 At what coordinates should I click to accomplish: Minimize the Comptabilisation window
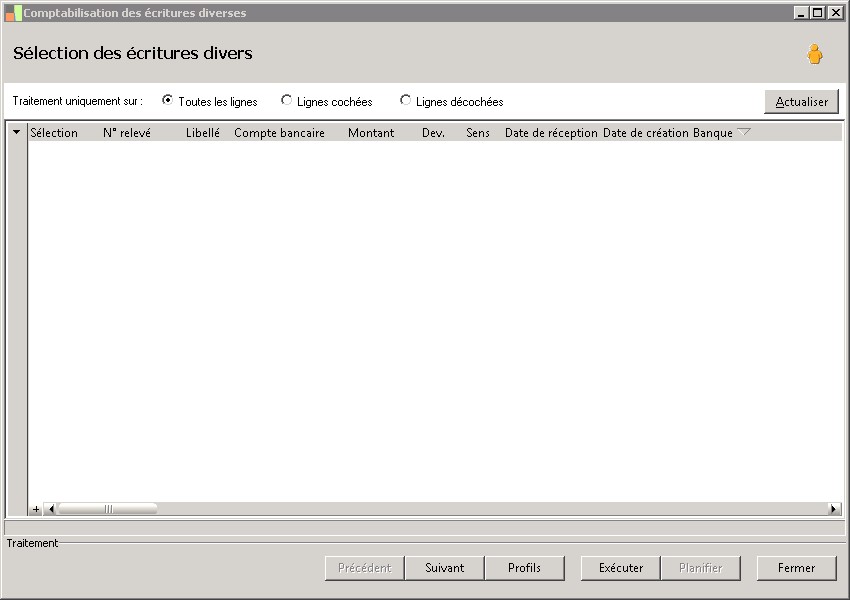[801, 12]
